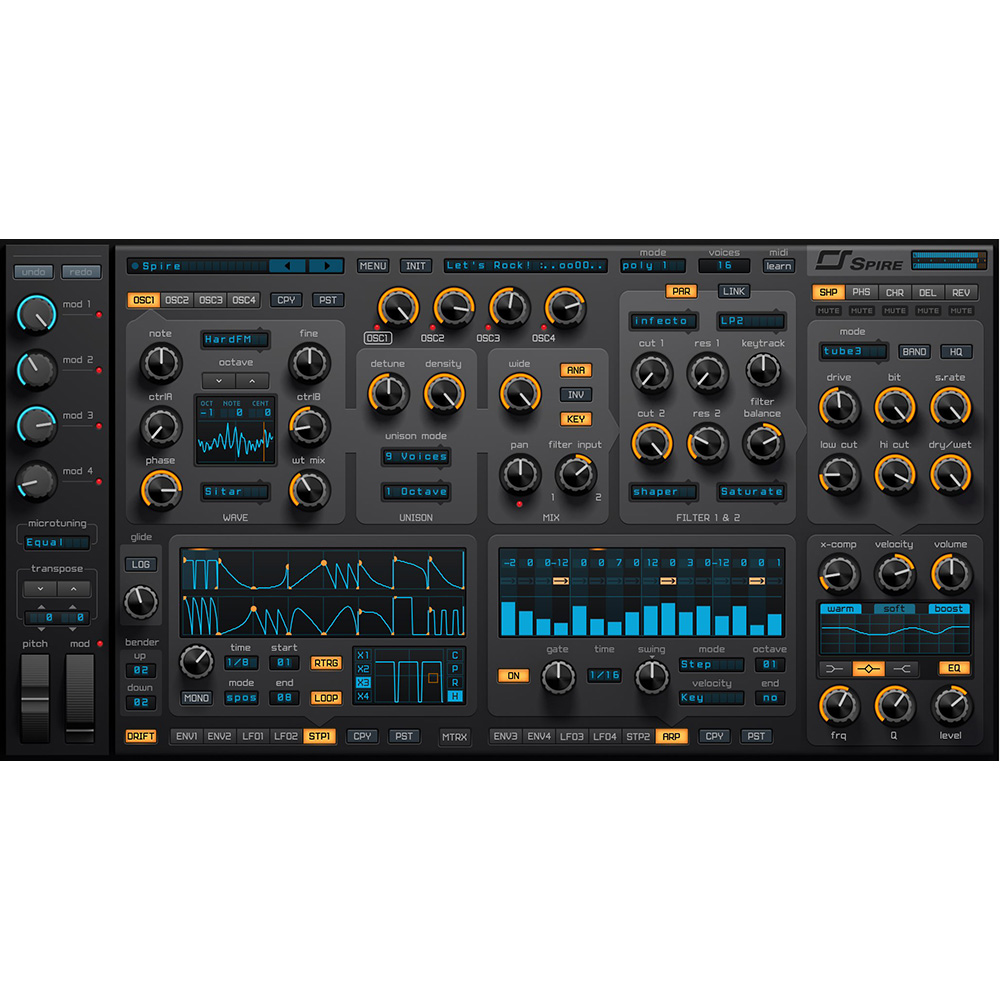Image resolution: width=1000 pixels, height=1000 pixels.
Task: Switch to the REV effect tab
Action: click(x=961, y=292)
